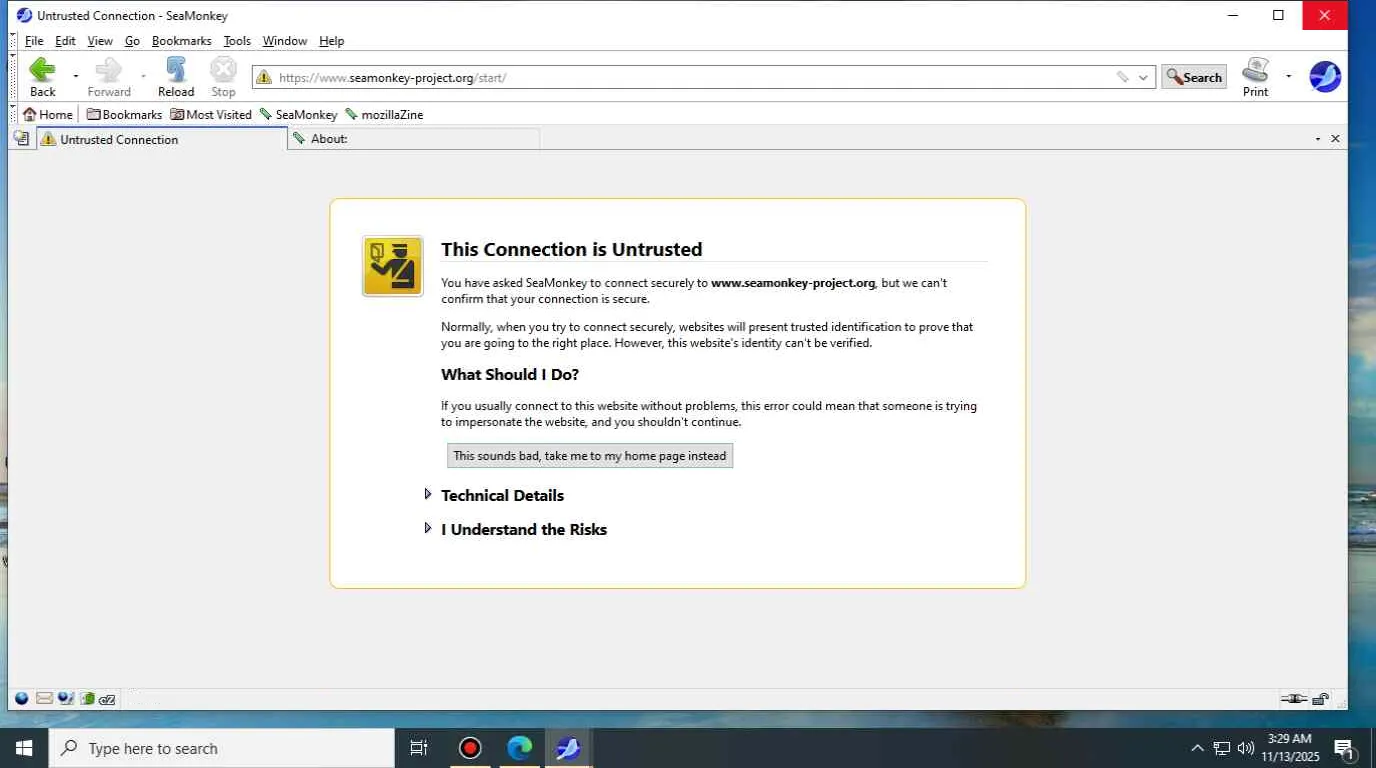The image size is (1376, 768).
Task: Click the Search button beside the address bar
Action: (1194, 77)
